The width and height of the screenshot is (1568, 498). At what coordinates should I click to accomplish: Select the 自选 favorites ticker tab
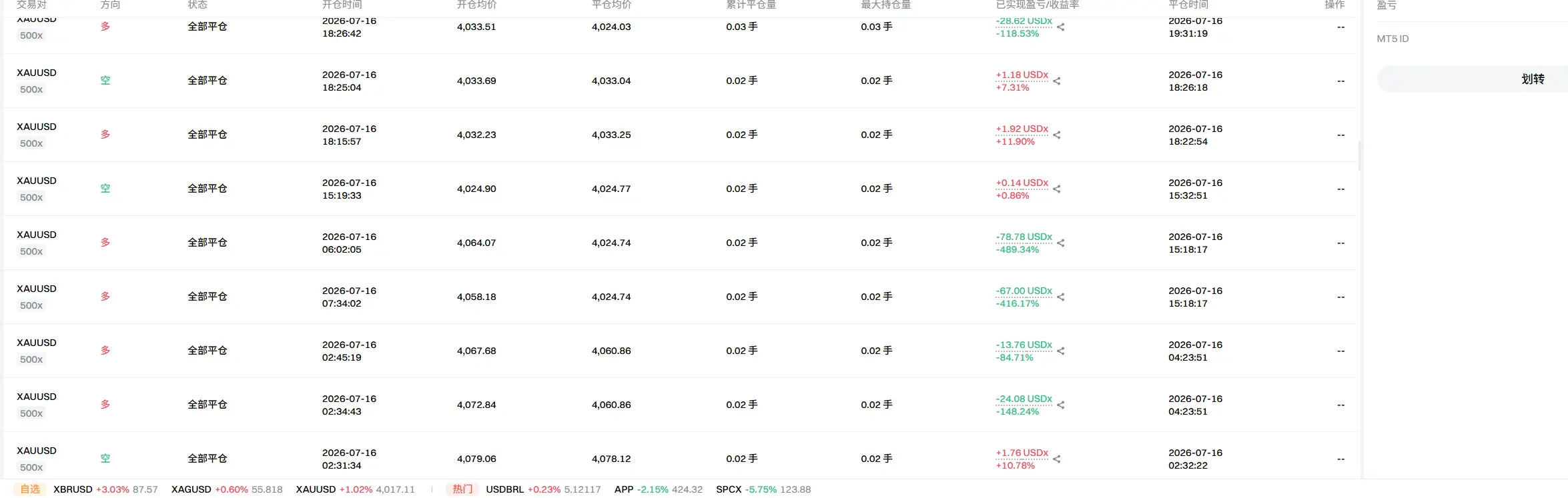click(x=30, y=489)
